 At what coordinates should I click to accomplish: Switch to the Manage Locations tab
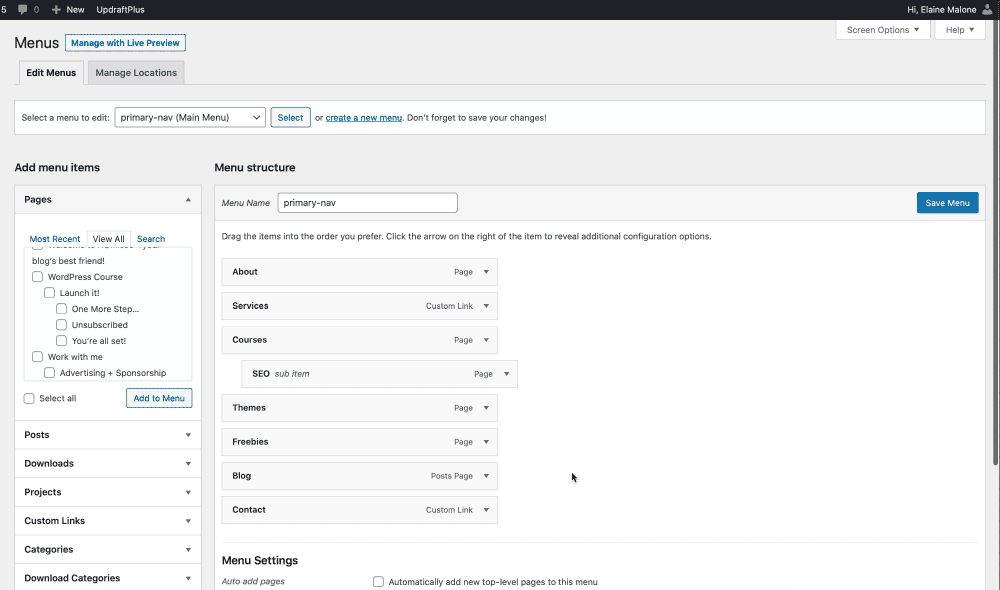tap(136, 73)
